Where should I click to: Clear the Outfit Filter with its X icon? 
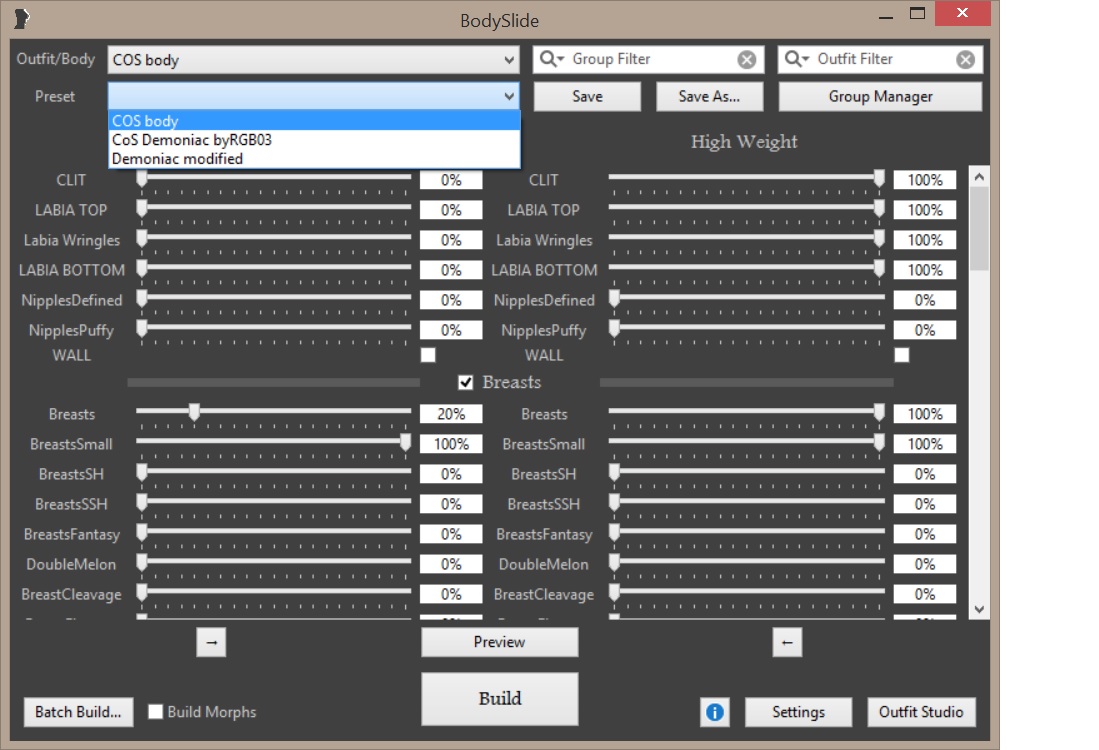965,60
